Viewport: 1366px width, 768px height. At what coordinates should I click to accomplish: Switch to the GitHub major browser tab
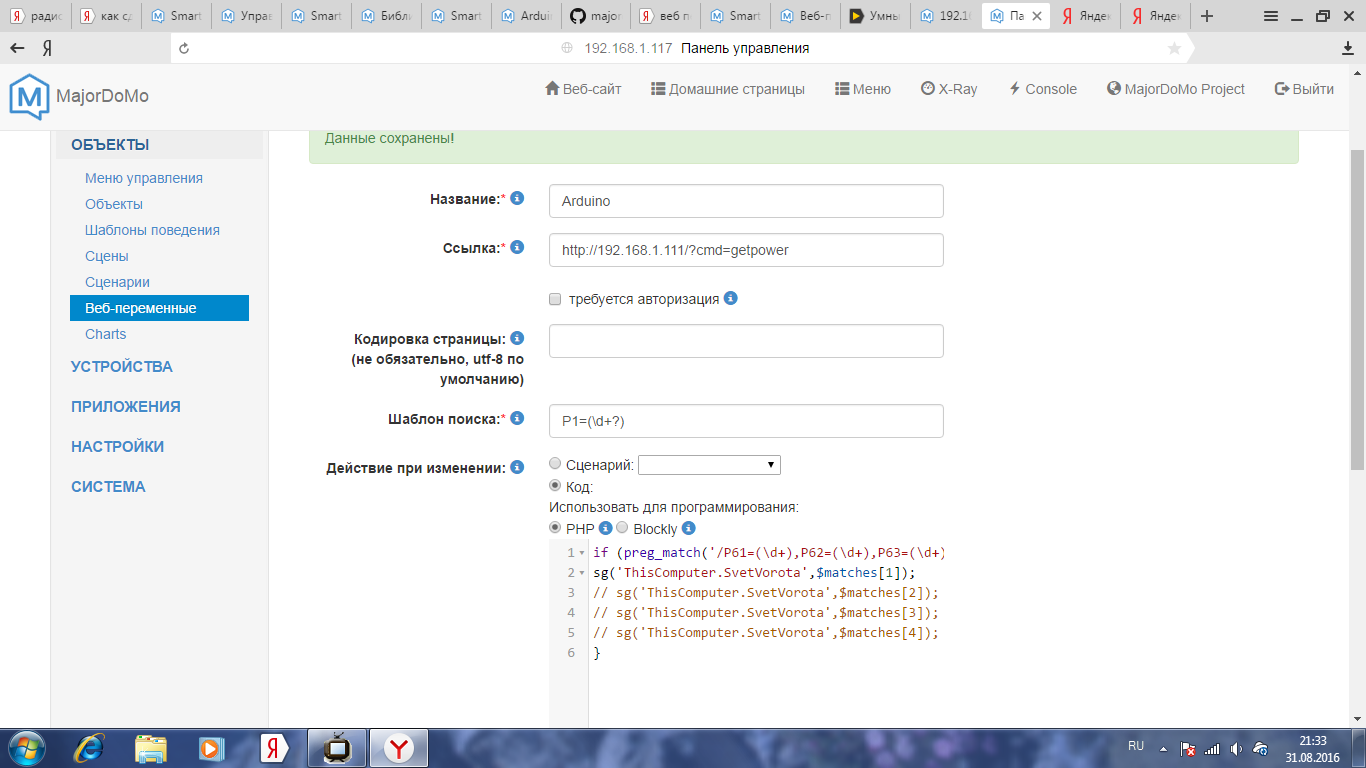click(x=596, y=16)
